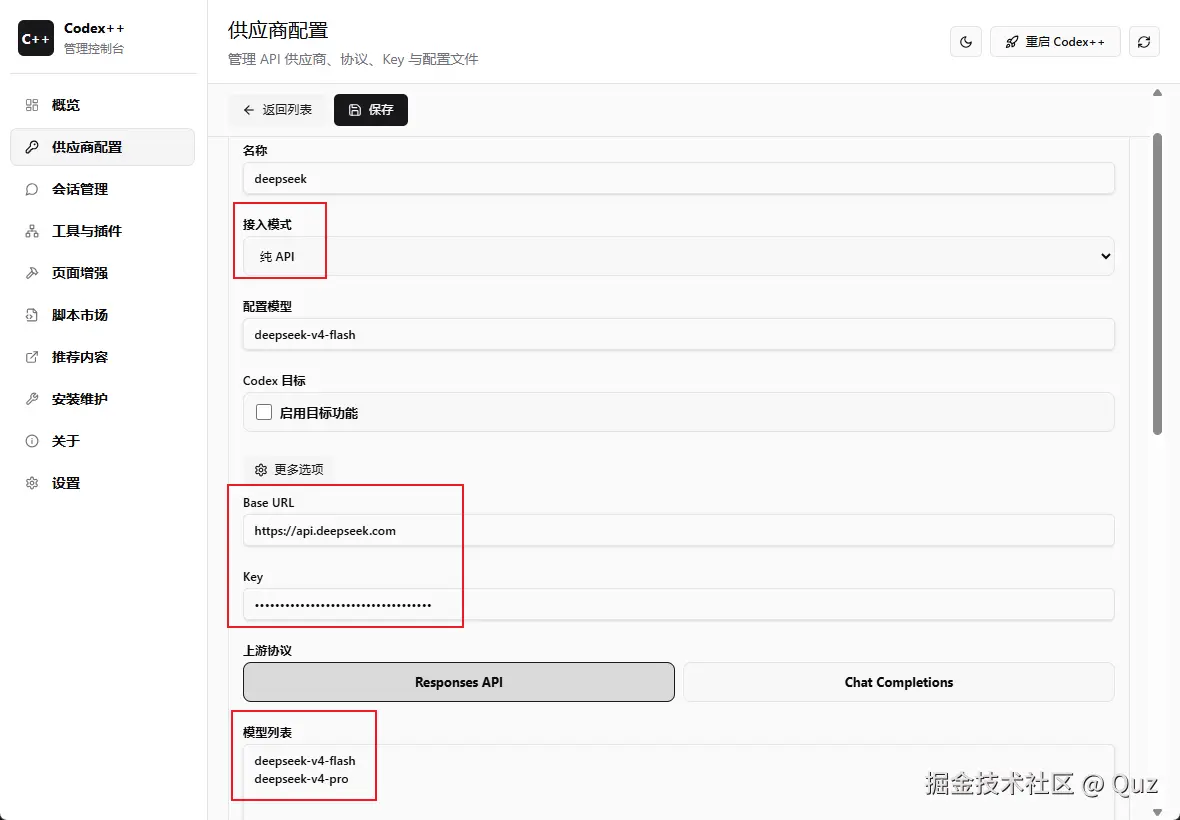Click the 工具与插件 hierarchy icon
This screenshot has width=1180, height=820.
click(x=32, y=232)
